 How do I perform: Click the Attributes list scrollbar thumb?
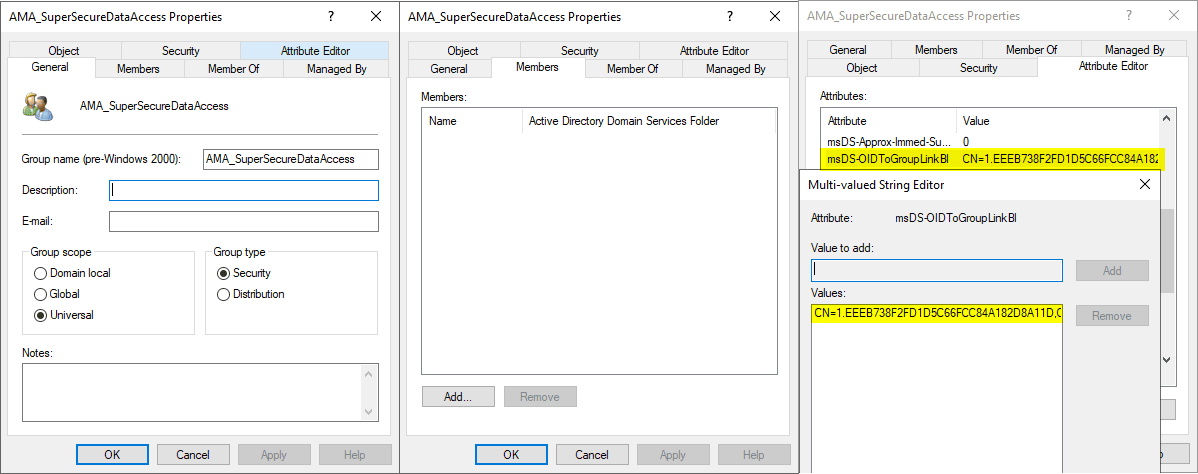pyautogui.click(x=1167, y=251)
